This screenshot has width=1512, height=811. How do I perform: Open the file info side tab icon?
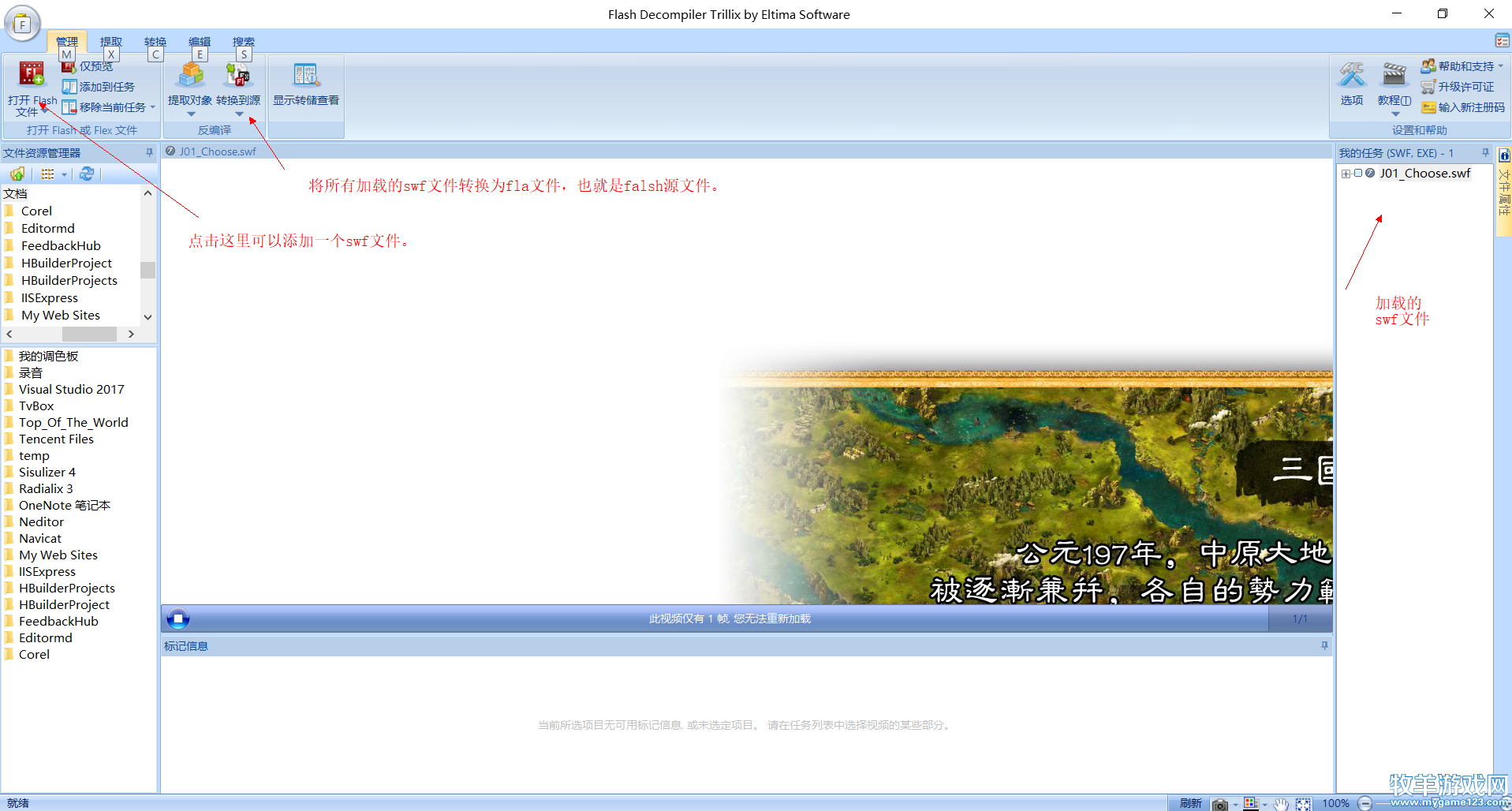1504,155
